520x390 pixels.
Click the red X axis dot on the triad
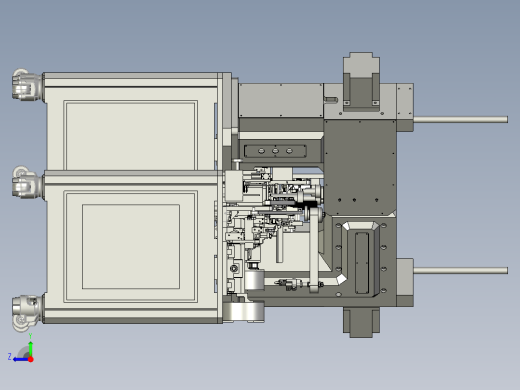31,359
